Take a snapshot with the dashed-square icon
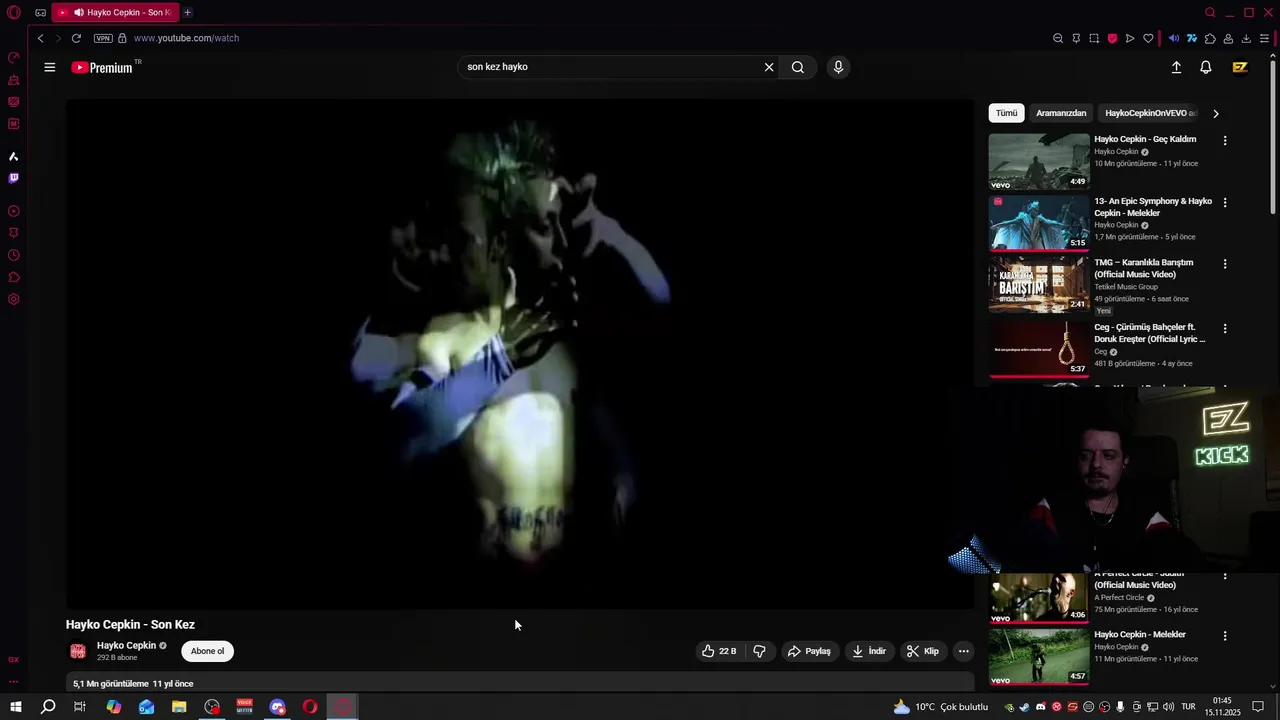This screenshot has height=720, width=1280. [x=1094, y=38]
